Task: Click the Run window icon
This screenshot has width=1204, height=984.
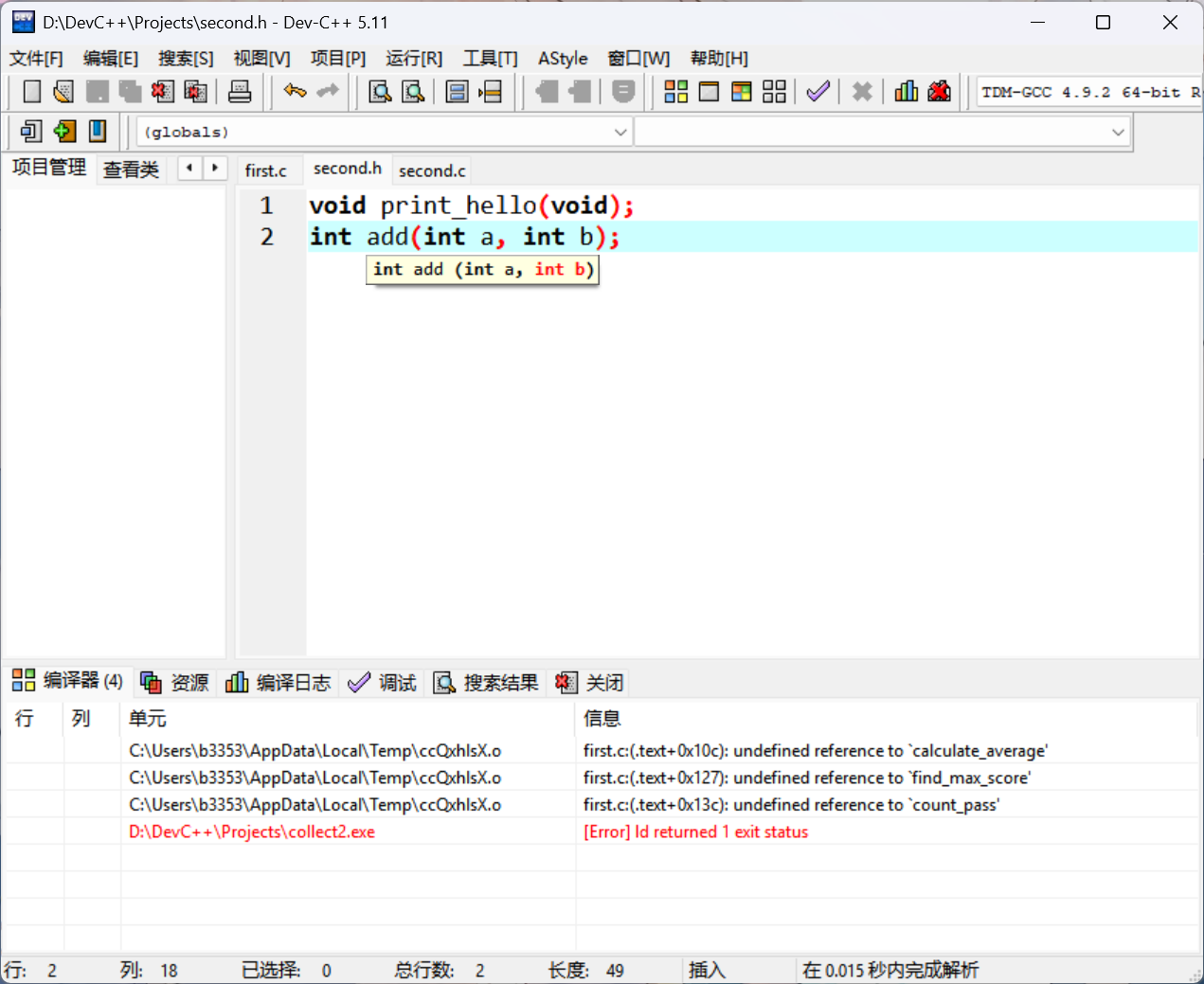Action: coord(709,92)
